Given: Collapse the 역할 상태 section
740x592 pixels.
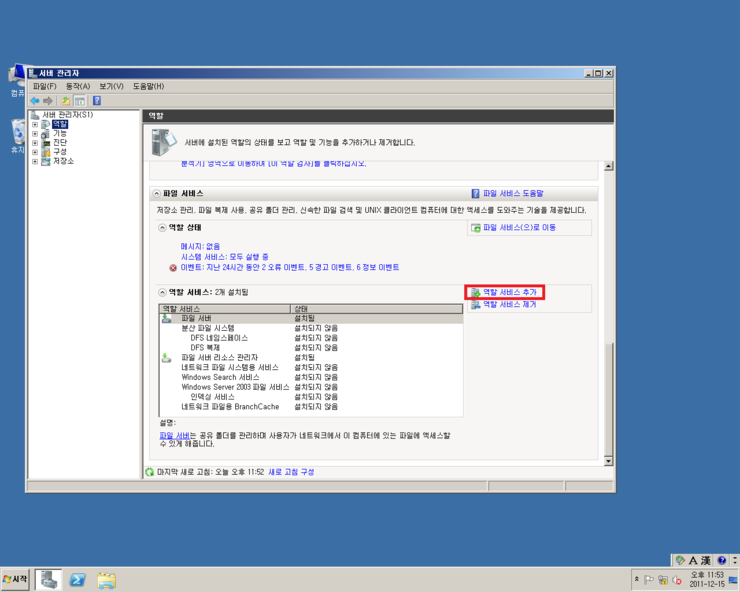Looking at the screenshot, I should pos(162,228).
